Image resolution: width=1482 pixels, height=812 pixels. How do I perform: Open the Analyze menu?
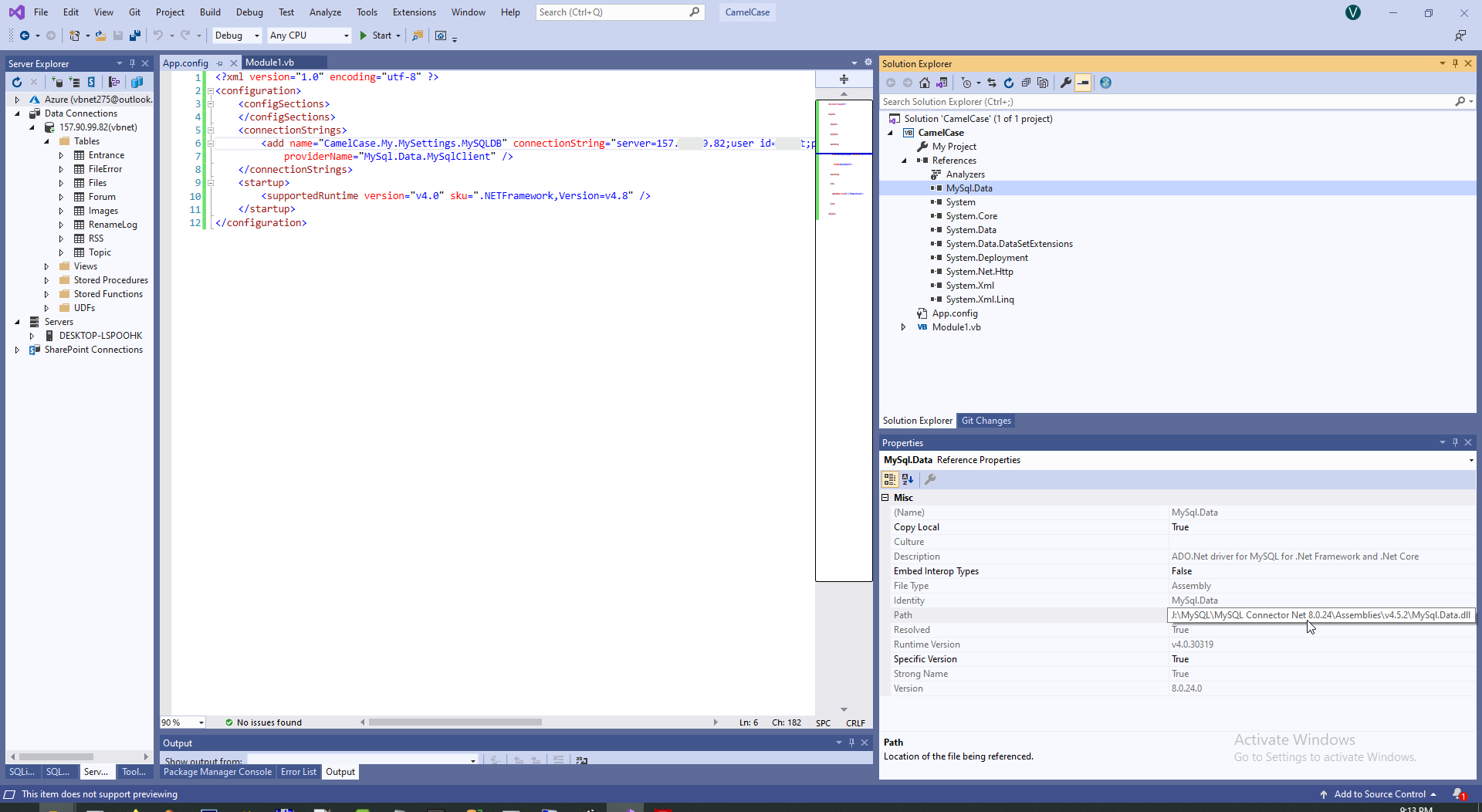coord(325,12)
